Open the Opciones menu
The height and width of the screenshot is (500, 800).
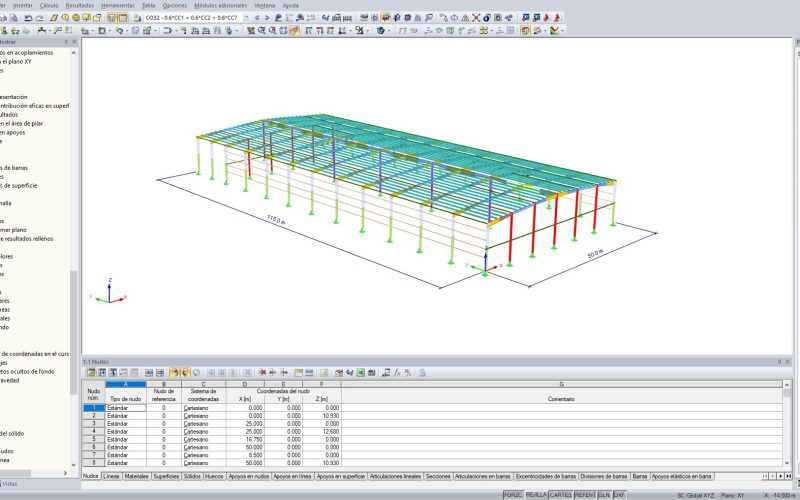click(x=174, y=6)
